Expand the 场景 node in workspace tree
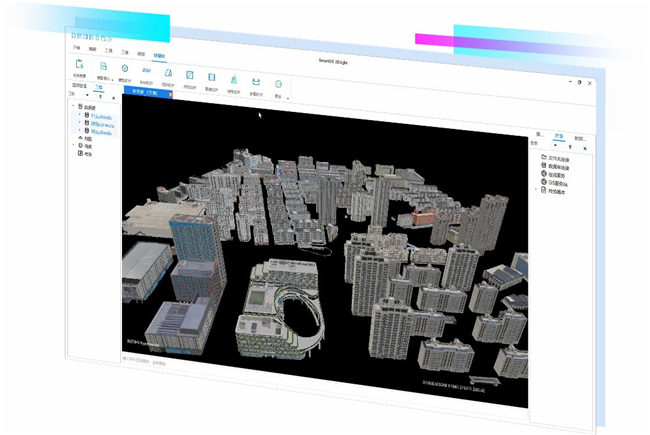Image resolution: width=650 pixels, height=435 pixels. (74, 146)
